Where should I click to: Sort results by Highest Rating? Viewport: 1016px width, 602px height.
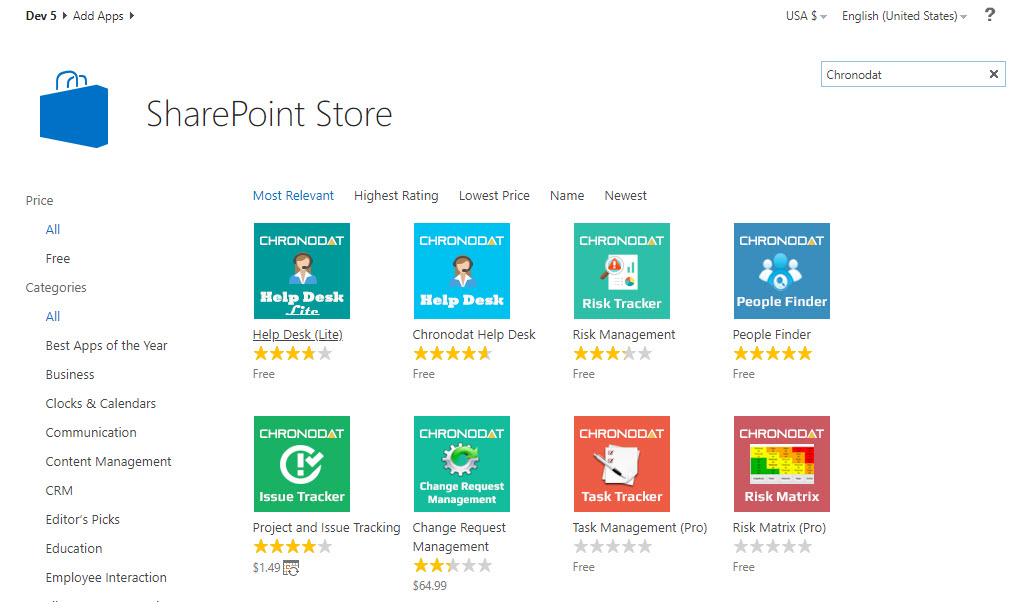pos(396,196)
